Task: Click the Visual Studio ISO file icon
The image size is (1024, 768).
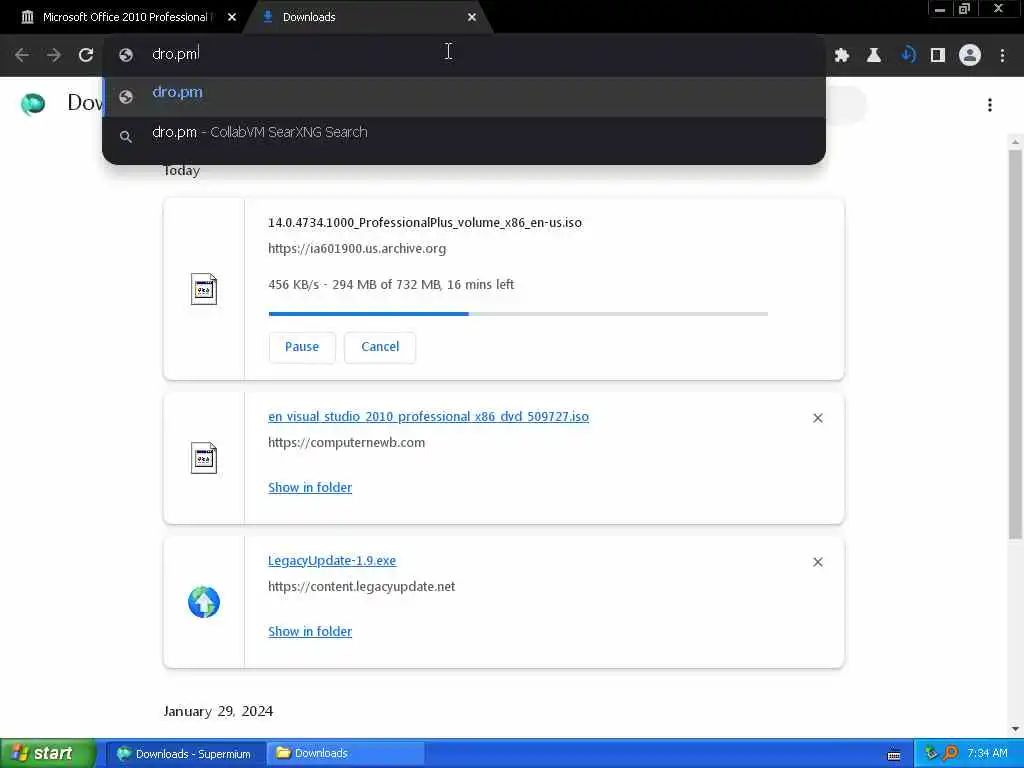Action: pos(204,458)
